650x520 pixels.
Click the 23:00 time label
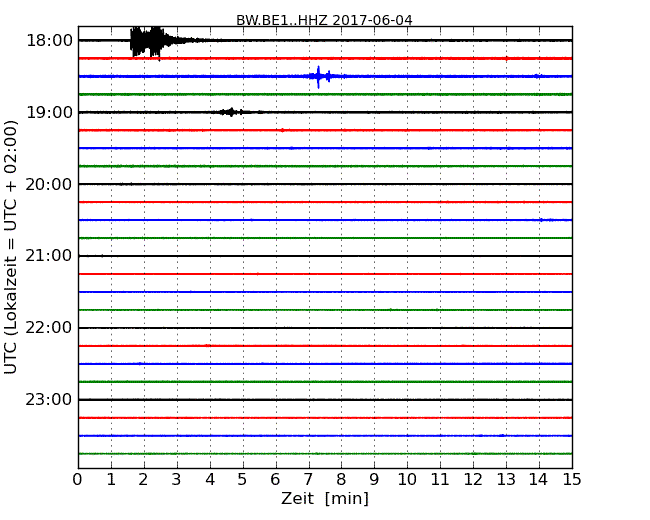(49, 400)
